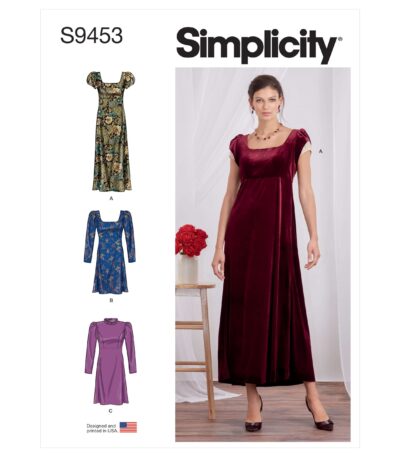Click the letter B label under blue dress
Image resolution: width=400 pixels, height=457 pixels.
tap(111, 300)
